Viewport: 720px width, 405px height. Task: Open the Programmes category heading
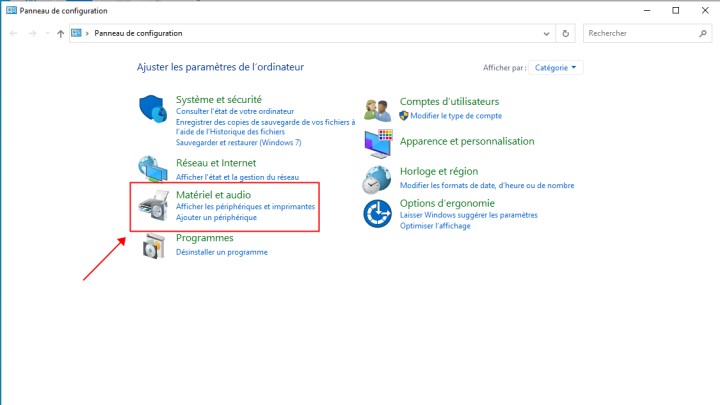[x=204, y=238]
